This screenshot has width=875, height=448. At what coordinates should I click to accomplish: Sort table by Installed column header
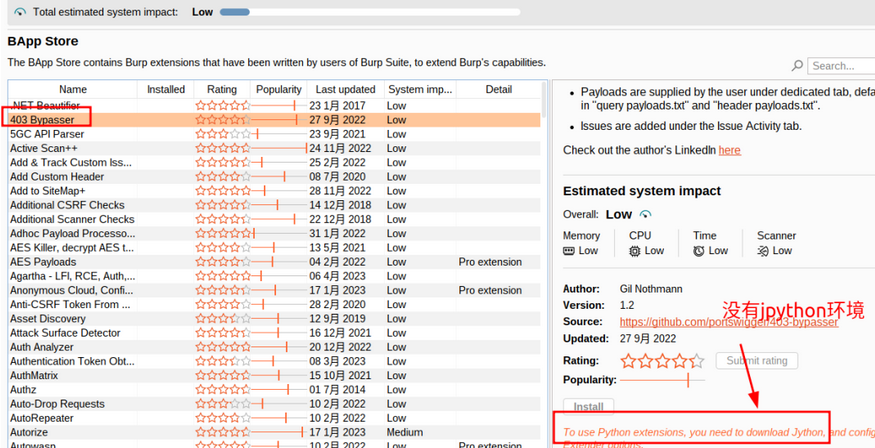point(166,89)
